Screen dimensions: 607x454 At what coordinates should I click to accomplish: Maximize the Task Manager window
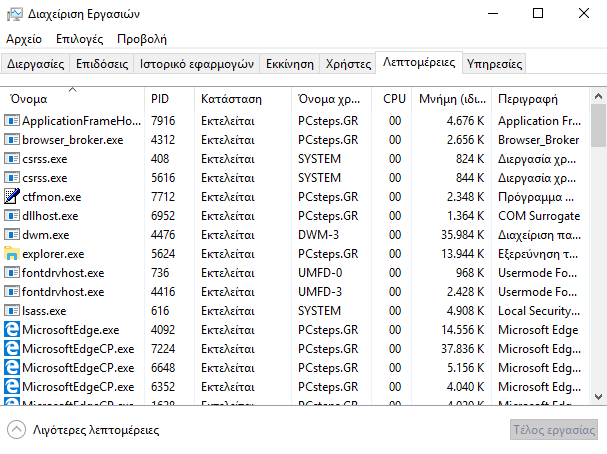(x=538, y=14)
